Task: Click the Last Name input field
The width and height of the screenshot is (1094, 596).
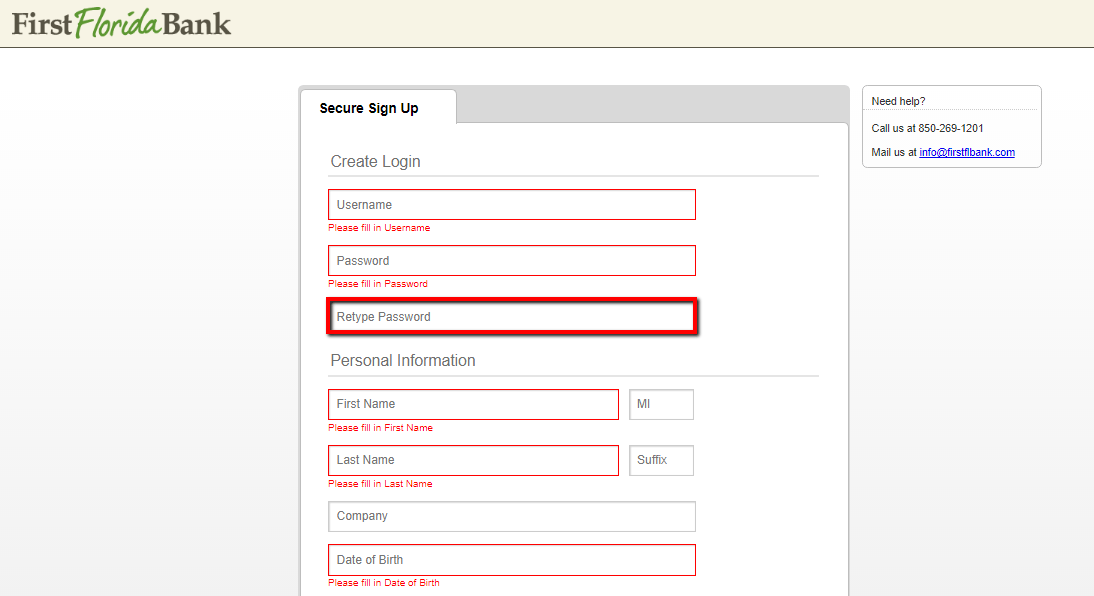Action: (472, 460)
